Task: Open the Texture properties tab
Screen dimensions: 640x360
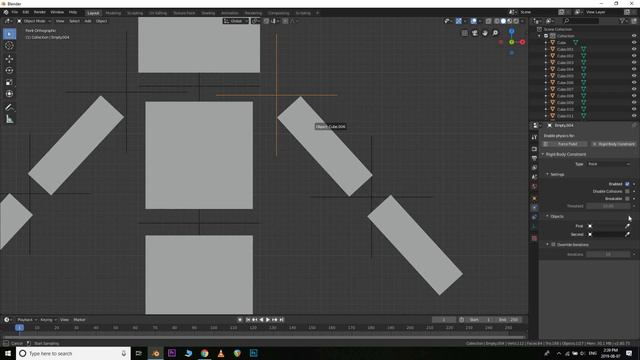Action: click(534, 238)
